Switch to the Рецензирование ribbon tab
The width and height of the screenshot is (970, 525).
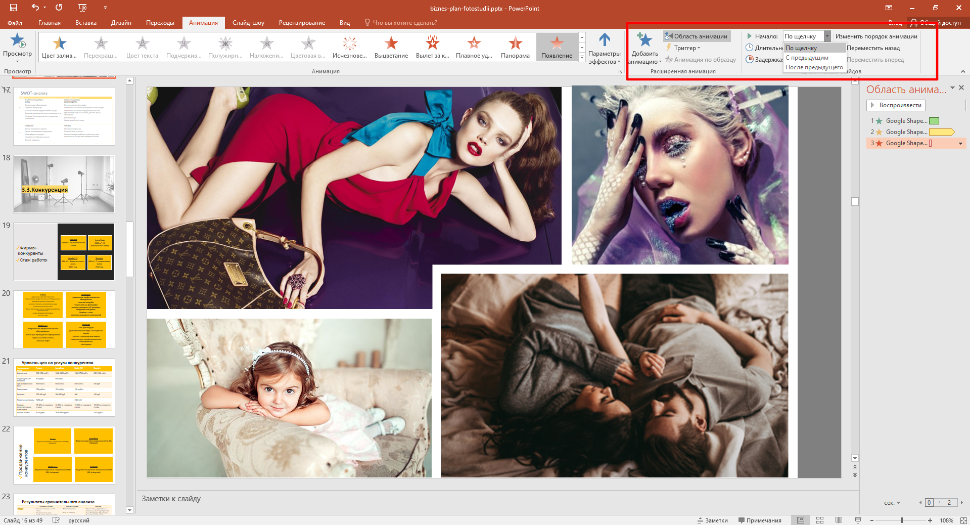[x=302, y=23]
